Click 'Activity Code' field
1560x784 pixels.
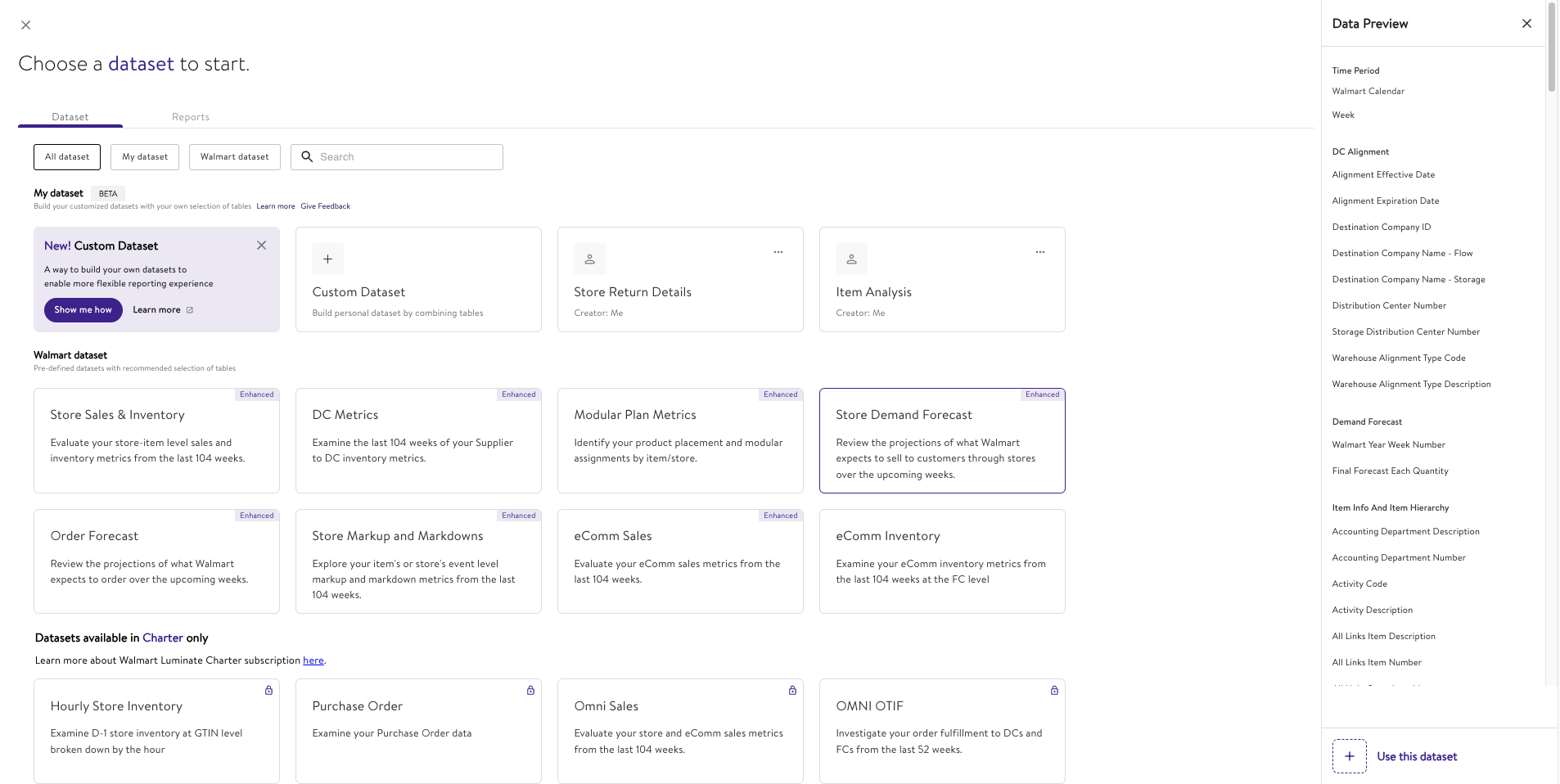[x=1359, y=584]
